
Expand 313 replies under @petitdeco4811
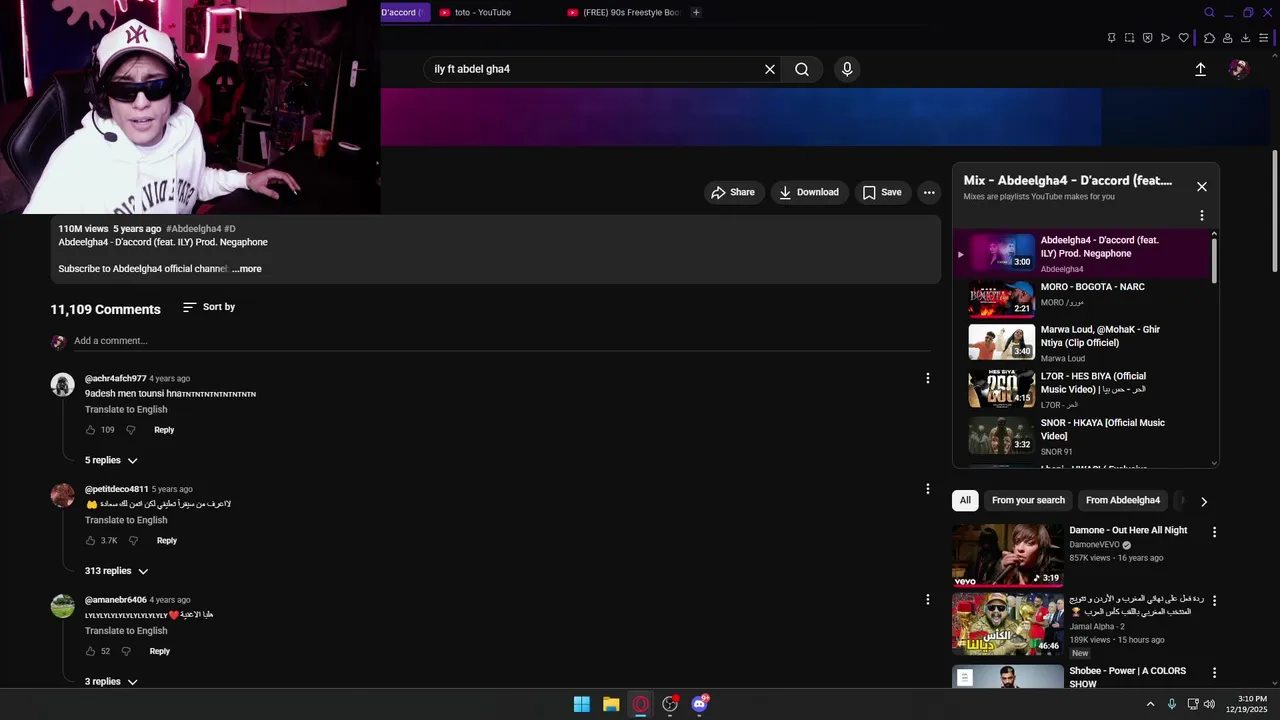(x=116, y=571)
